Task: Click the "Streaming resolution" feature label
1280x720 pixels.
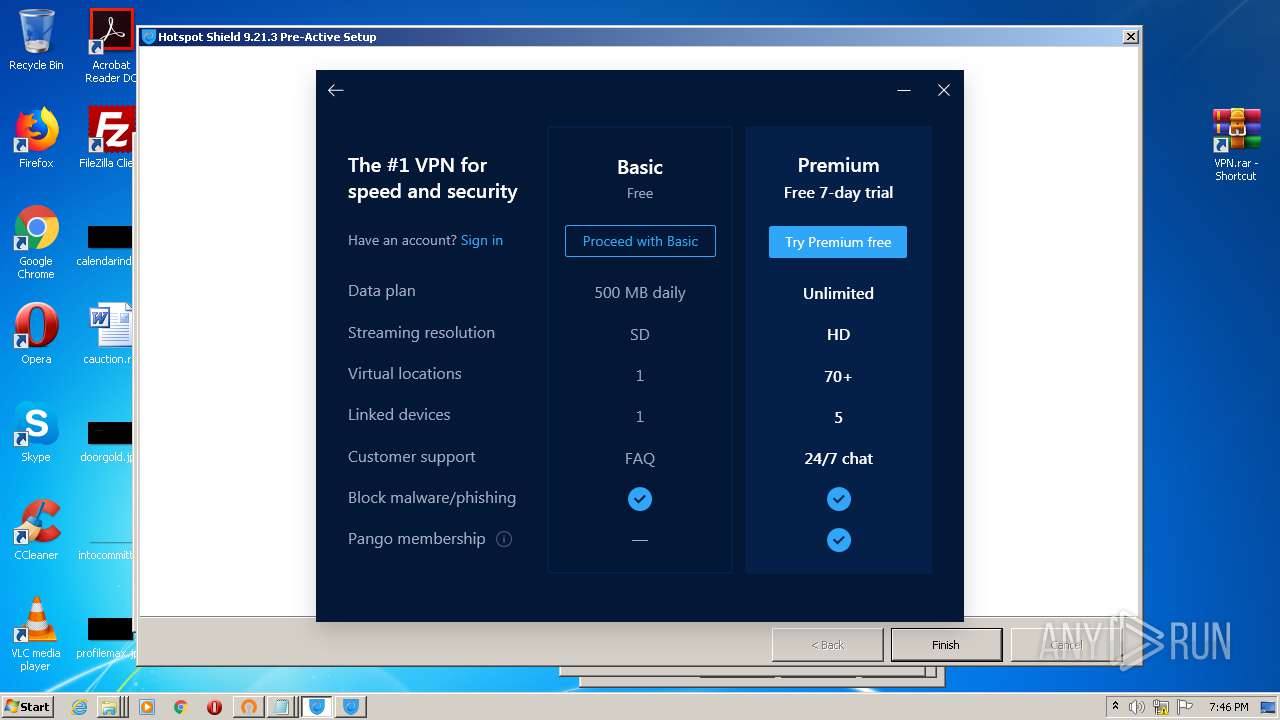Action: click(x=421, y=332)
